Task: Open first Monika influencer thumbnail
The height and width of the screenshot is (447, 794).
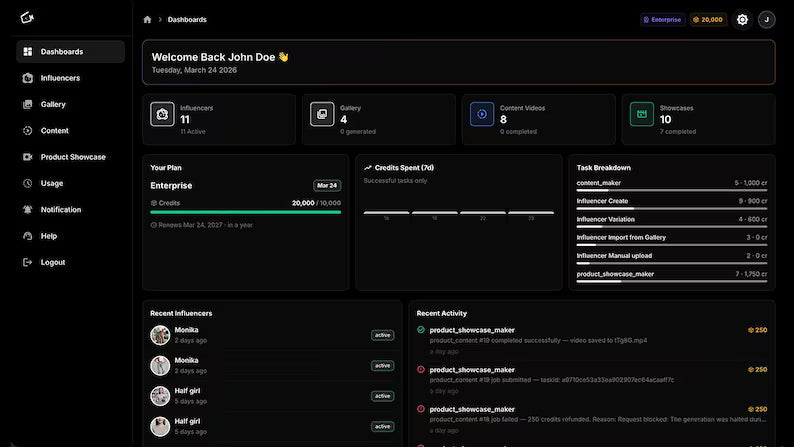Action: coord(160,335)
